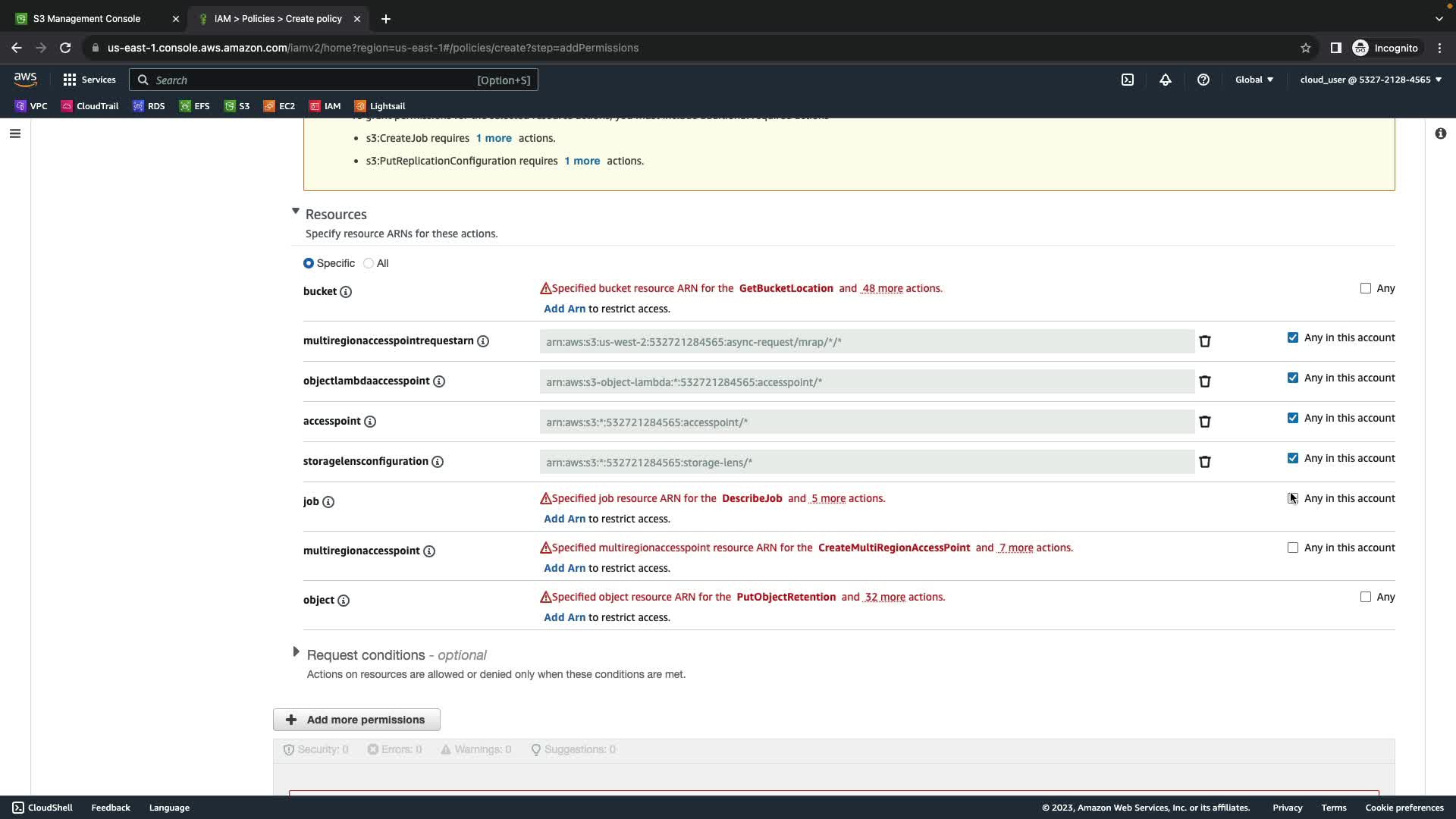Delete the accesspoint ARN with trash icon
Screen dimensions: 1456x819
tap(1204, 422)
